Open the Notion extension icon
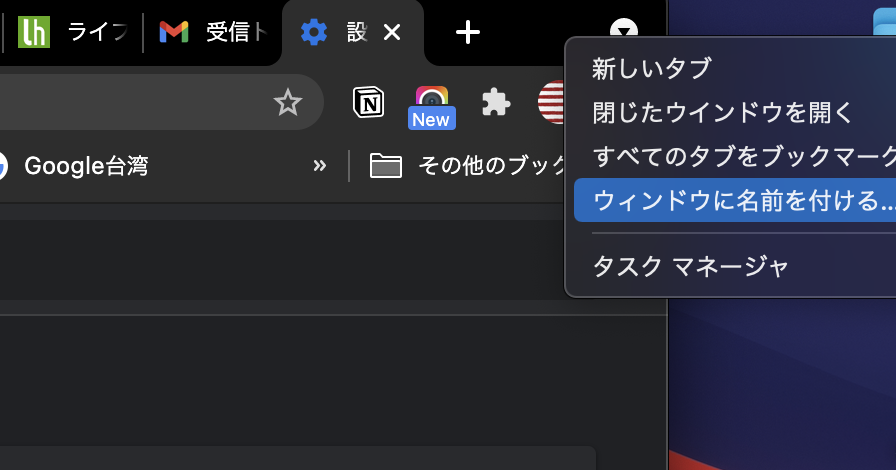 click(368, 102)
